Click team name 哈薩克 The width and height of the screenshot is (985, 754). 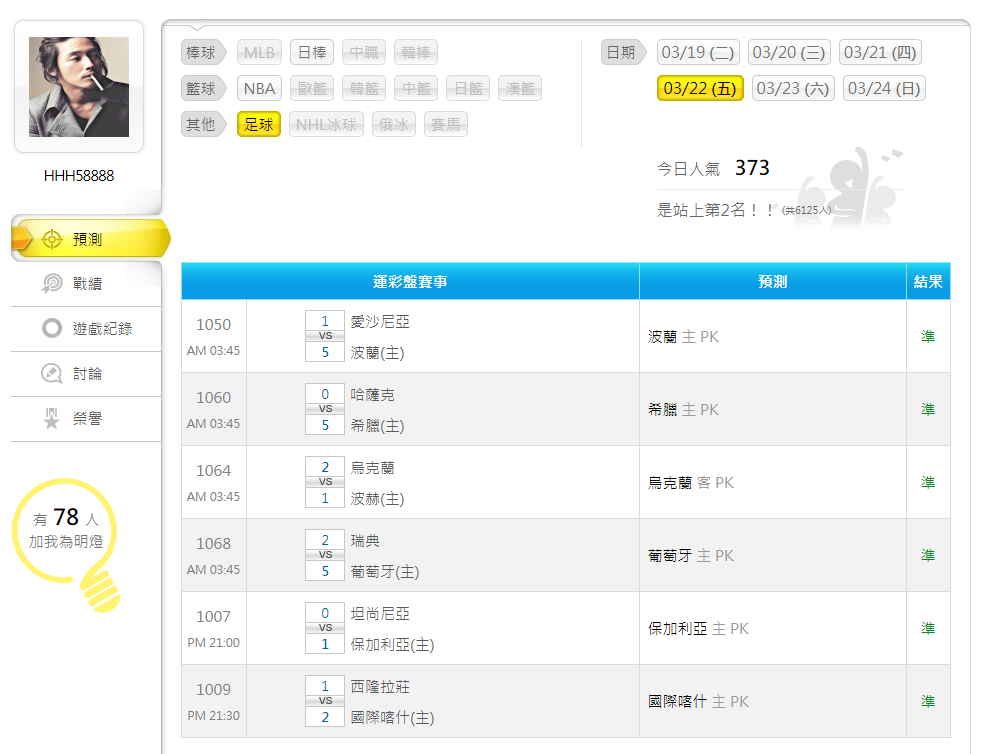373,395
